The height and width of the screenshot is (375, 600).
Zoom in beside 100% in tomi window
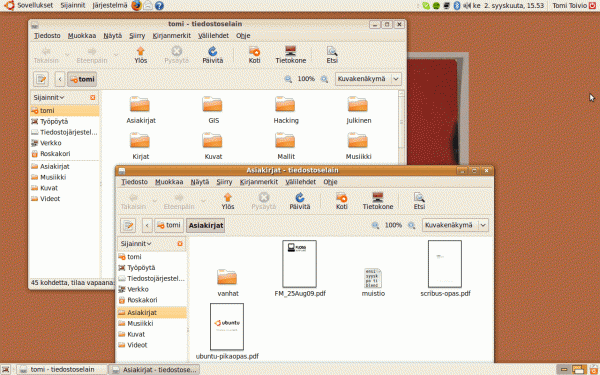point(324,79)
